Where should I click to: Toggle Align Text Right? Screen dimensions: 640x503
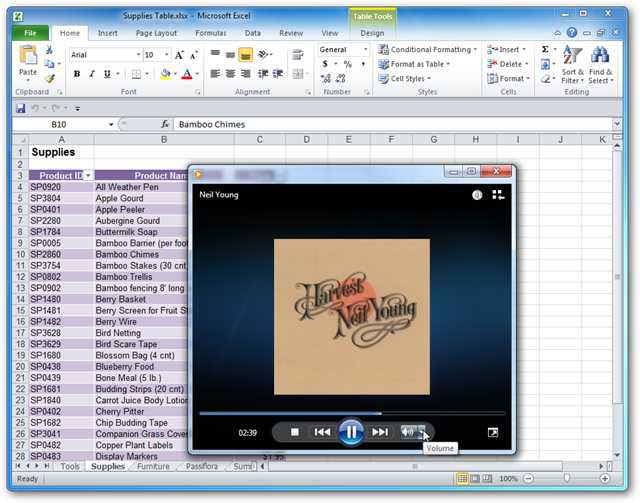pyautogui.click(x=245, y=73)
